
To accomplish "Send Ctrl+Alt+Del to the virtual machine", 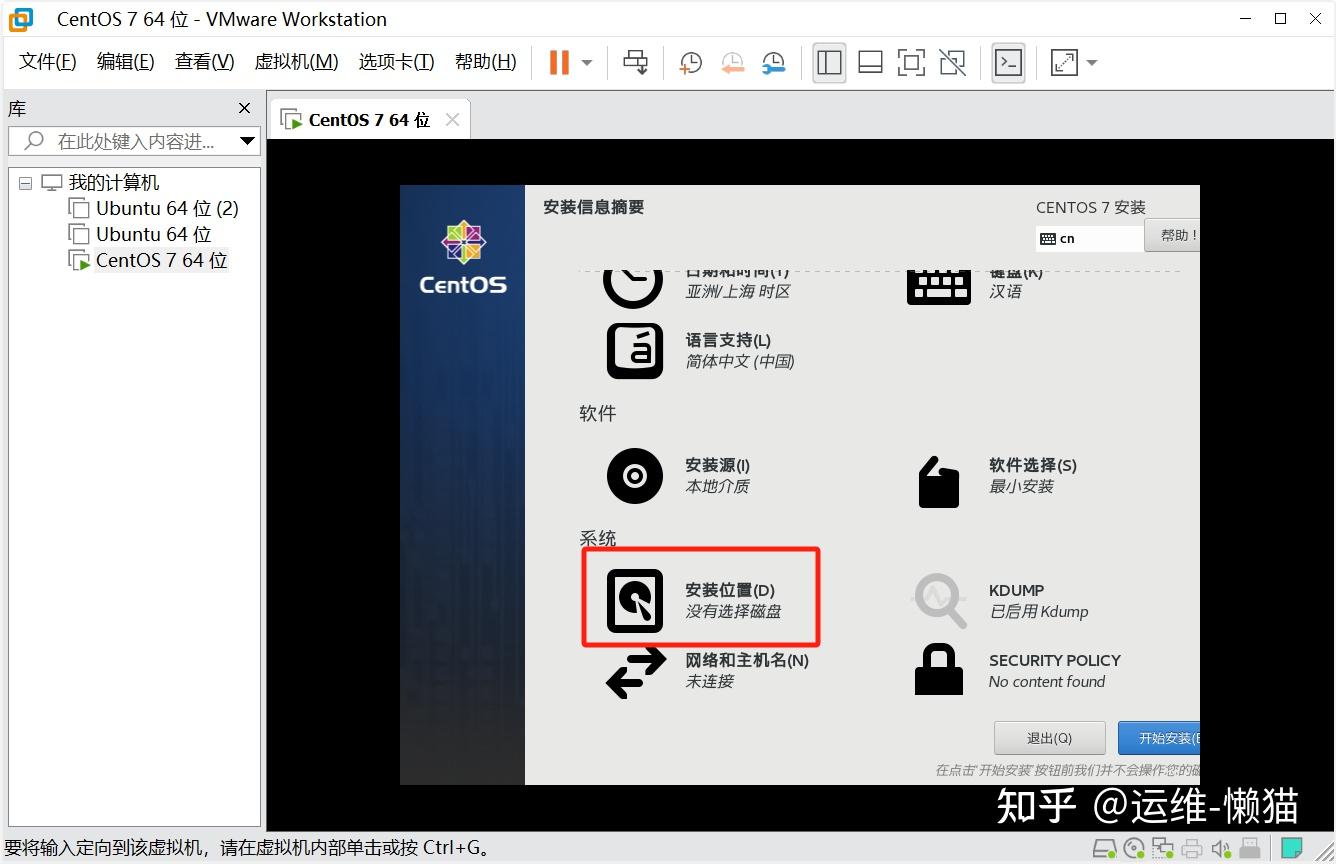I will 636,62.
